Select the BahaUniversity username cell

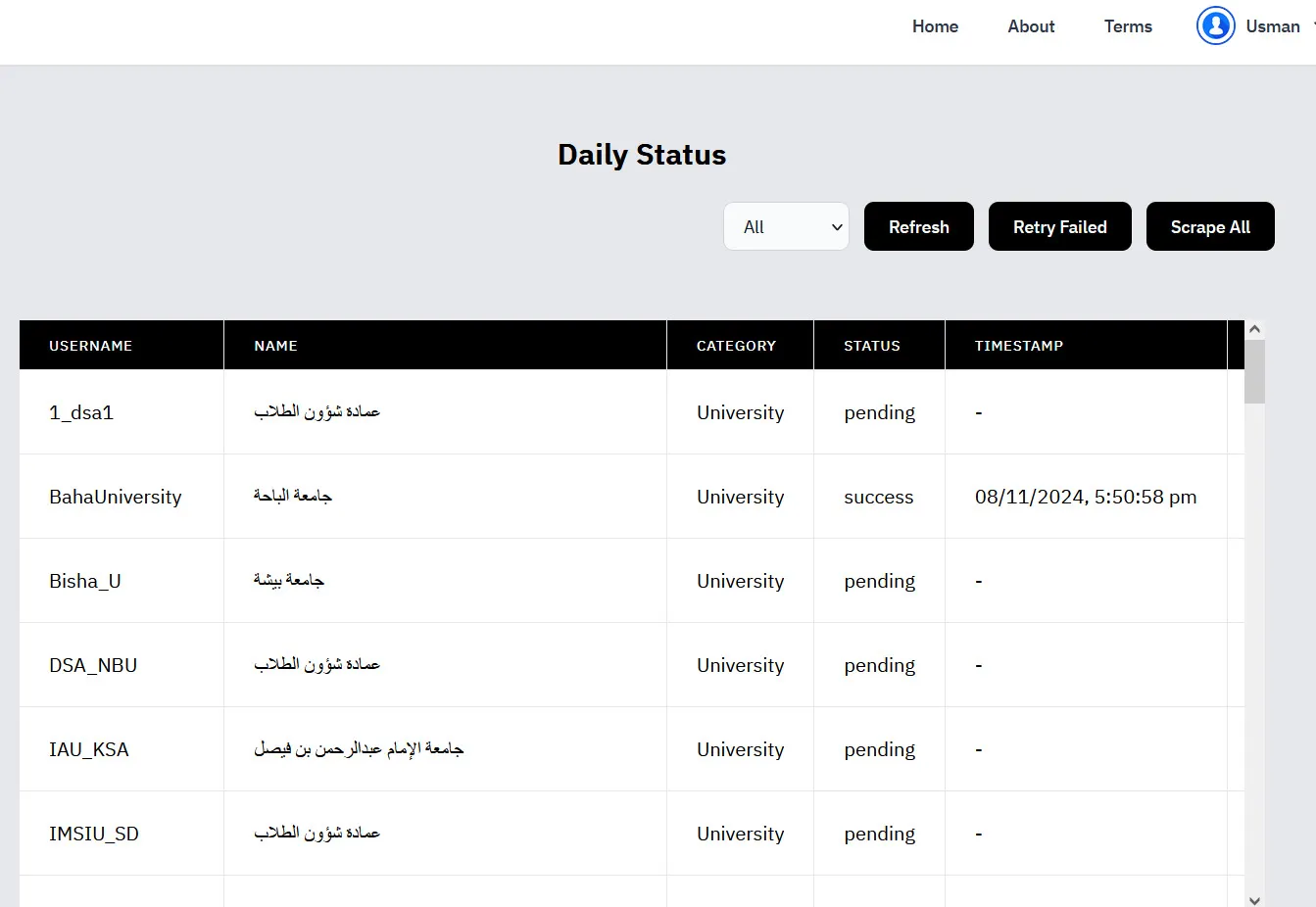[122, 497]
